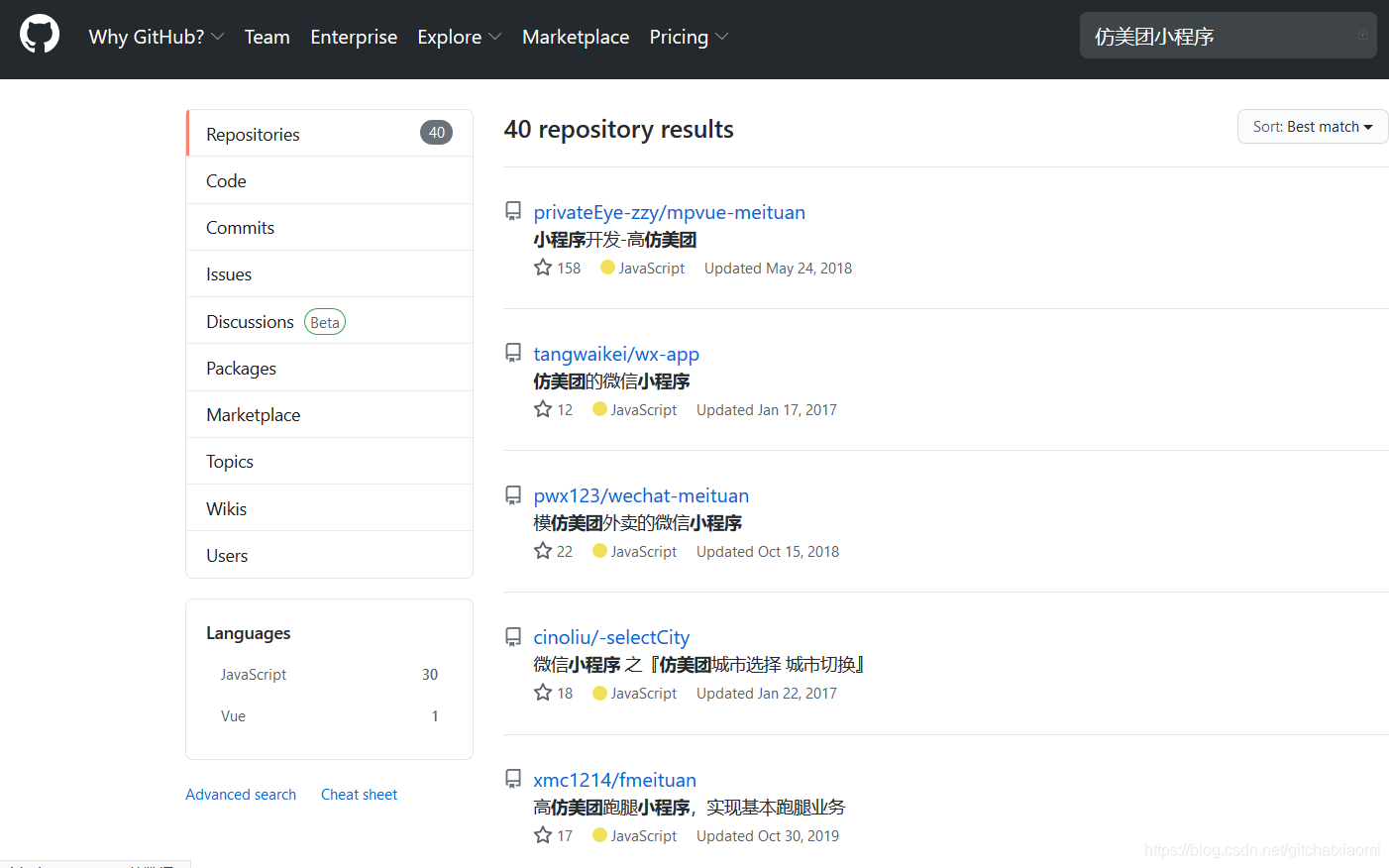Open Enterprise in the top navigation

coord(354,37)
